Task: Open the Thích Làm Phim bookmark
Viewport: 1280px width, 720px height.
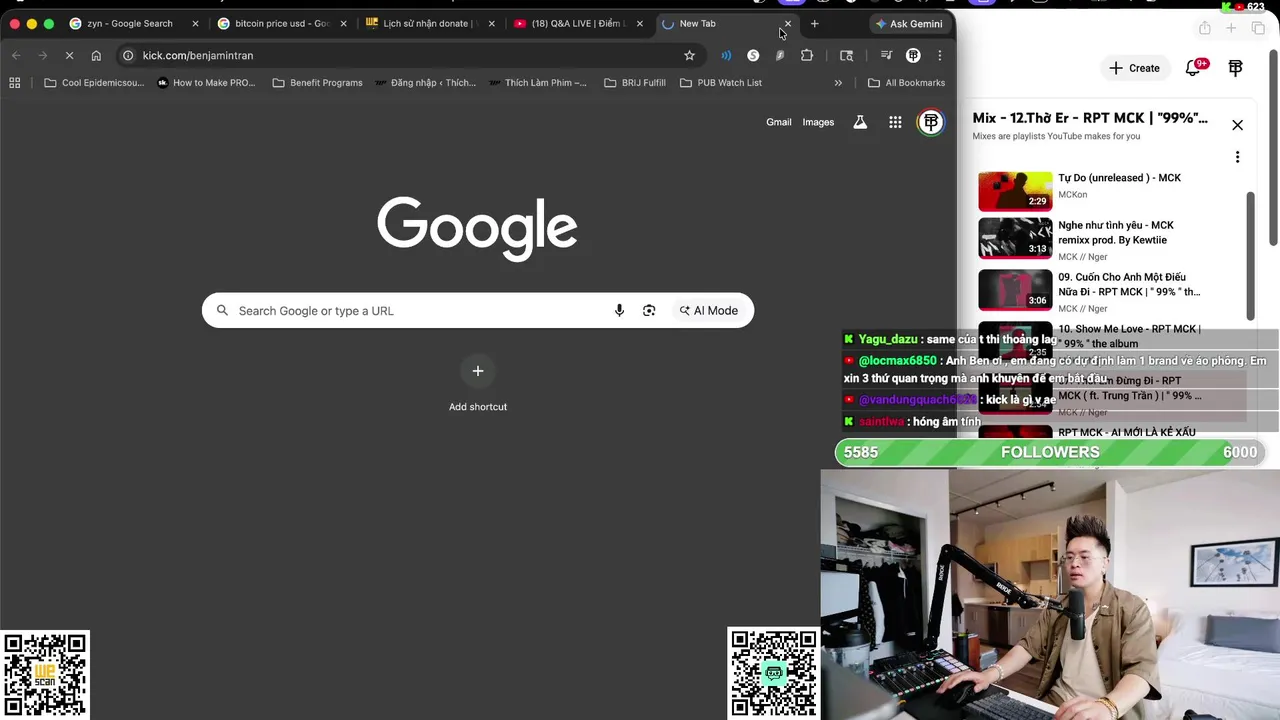Action: (x=538, y=83)
